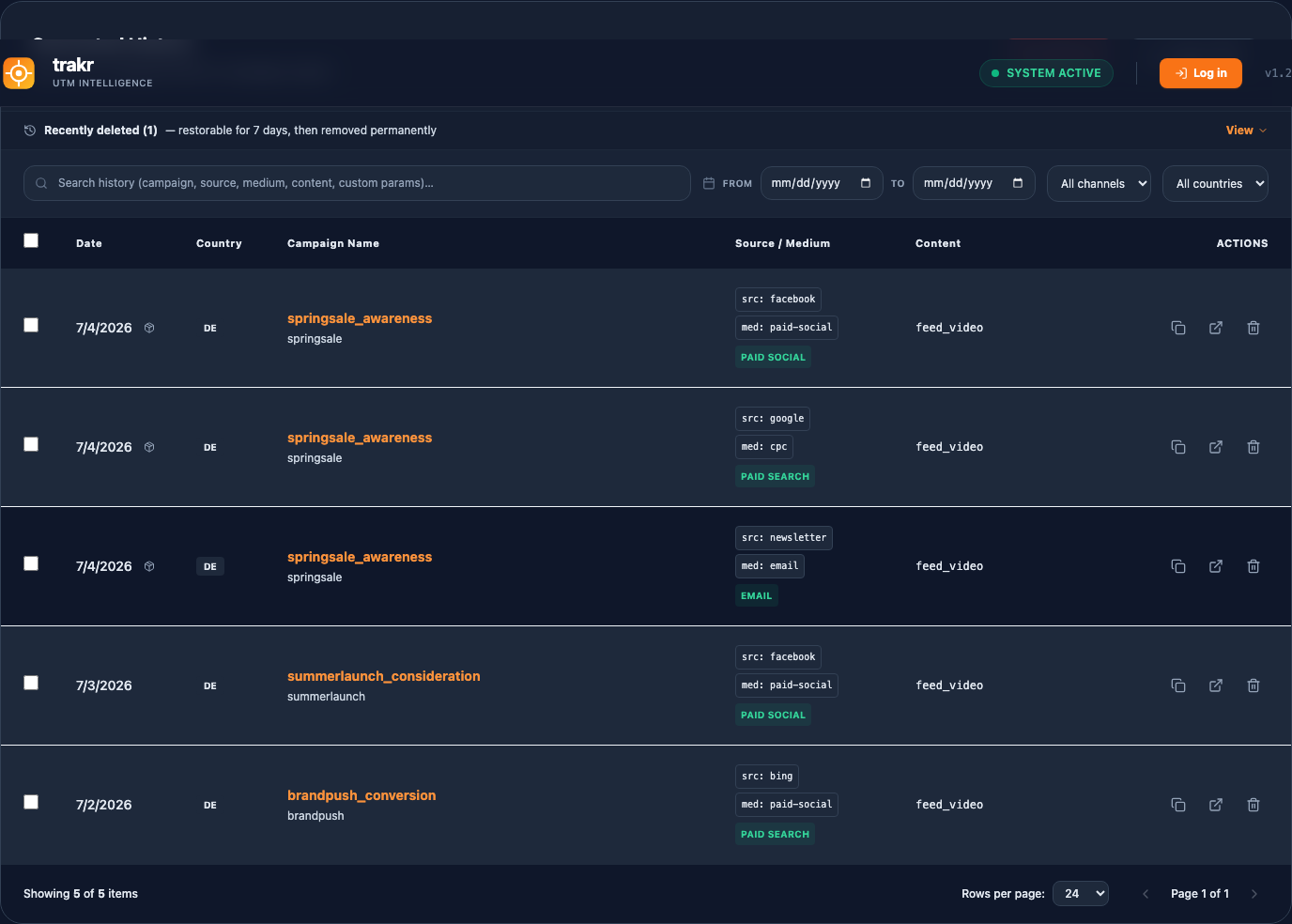Open the springsale_awareness link with src newsletter
Screen dimensions: 1292x924
[x=360, y=557]
